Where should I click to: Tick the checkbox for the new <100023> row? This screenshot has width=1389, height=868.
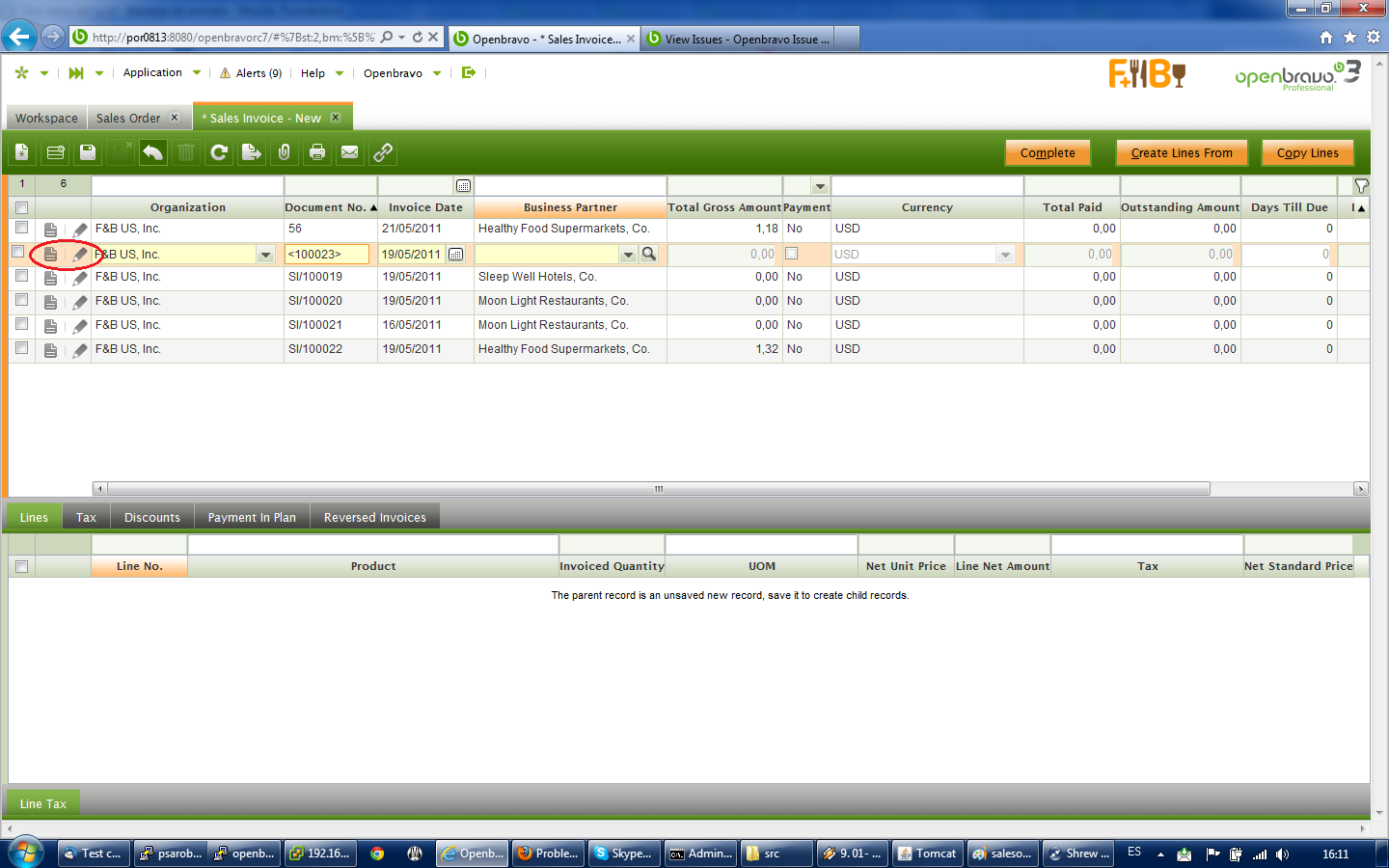click(x=17, y=252)
